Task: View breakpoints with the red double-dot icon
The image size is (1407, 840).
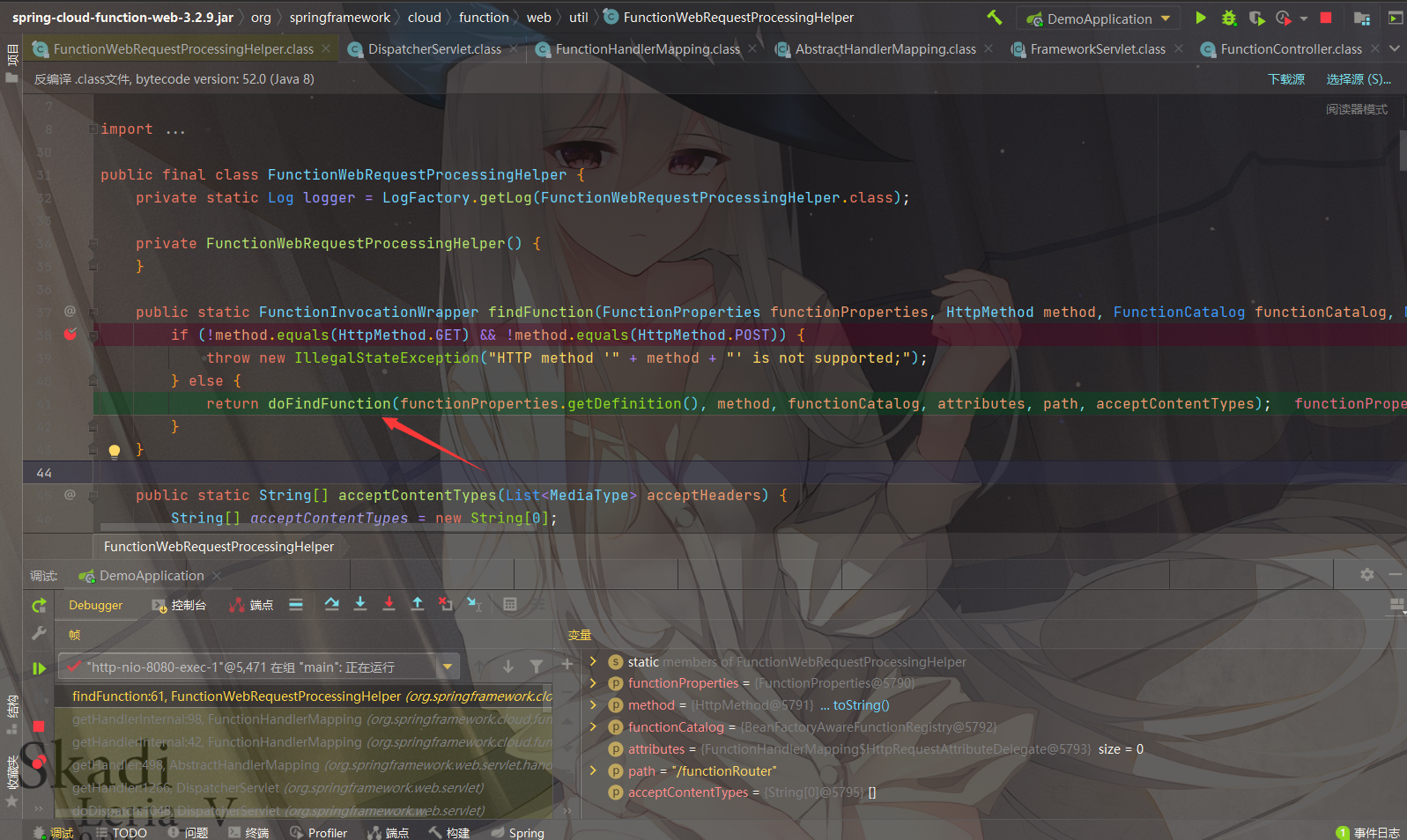Action: pos(39,763)
